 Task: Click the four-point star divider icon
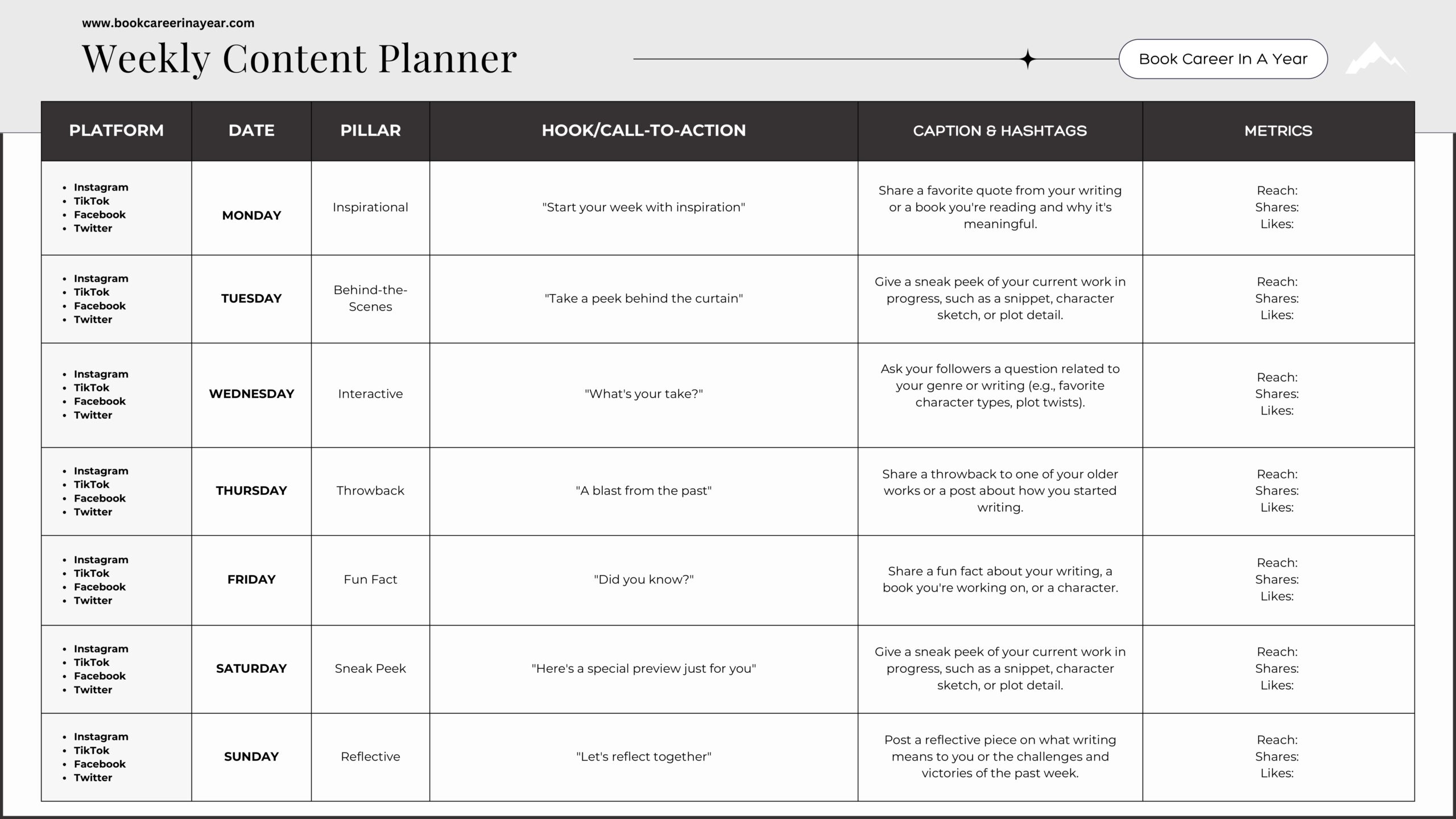[1027, 59]
